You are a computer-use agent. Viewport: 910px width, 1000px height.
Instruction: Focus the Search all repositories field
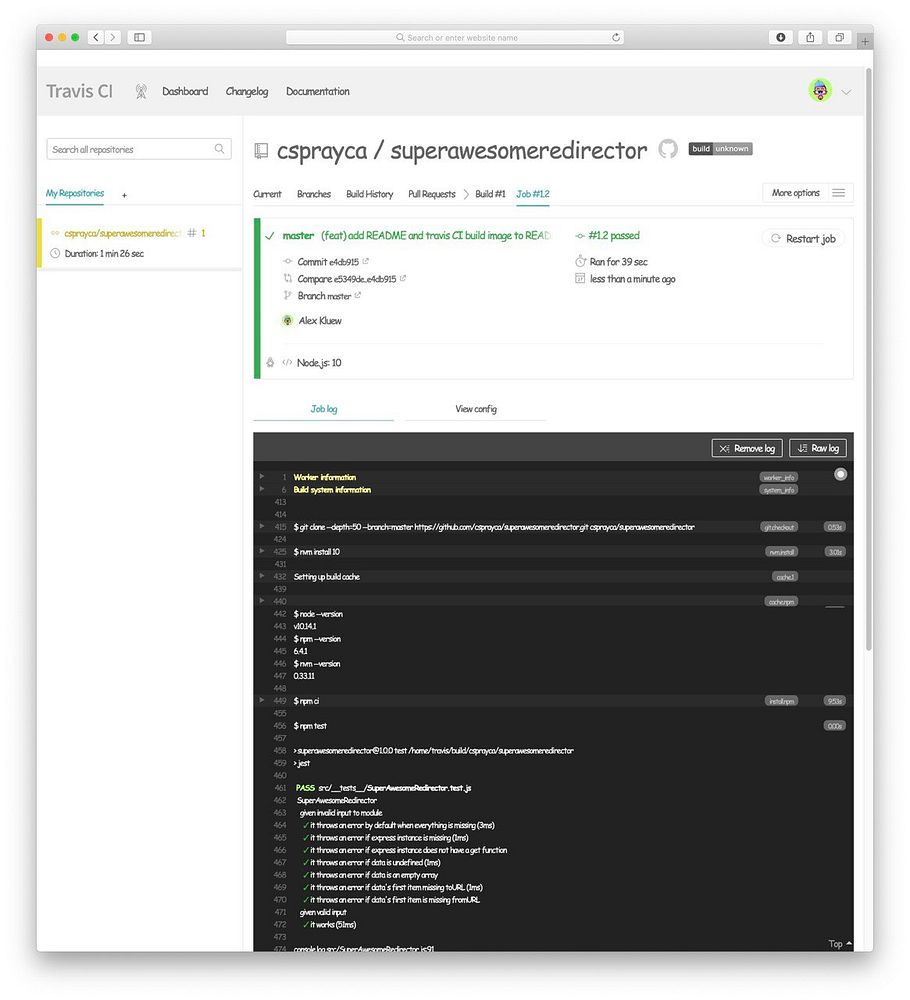click(x=138, y=149)
